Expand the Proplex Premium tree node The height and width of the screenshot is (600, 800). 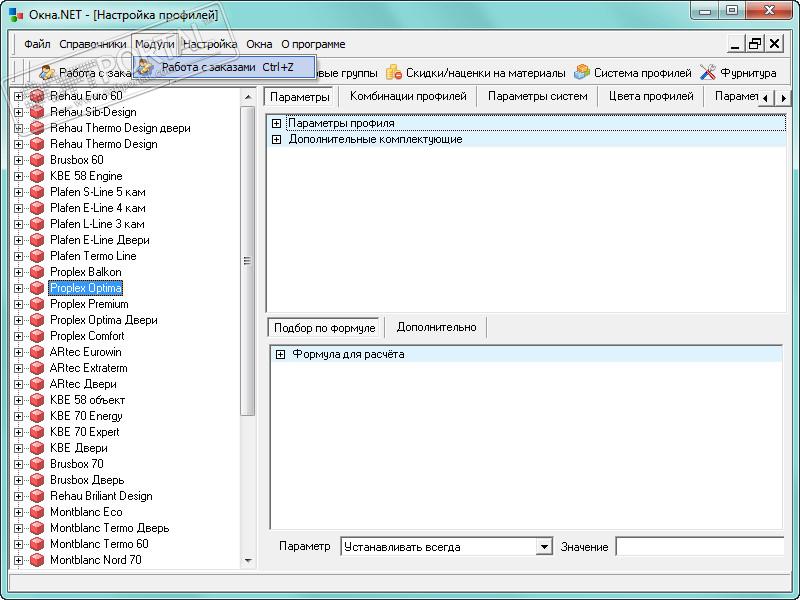[x=18, y=304]
